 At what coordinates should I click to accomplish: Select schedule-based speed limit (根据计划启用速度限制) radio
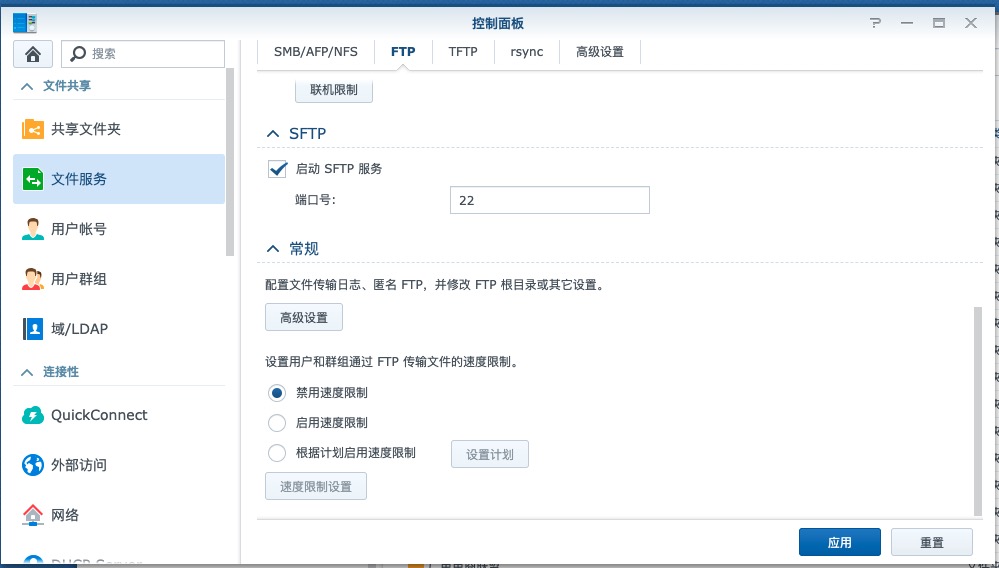(x=277, y=453)
